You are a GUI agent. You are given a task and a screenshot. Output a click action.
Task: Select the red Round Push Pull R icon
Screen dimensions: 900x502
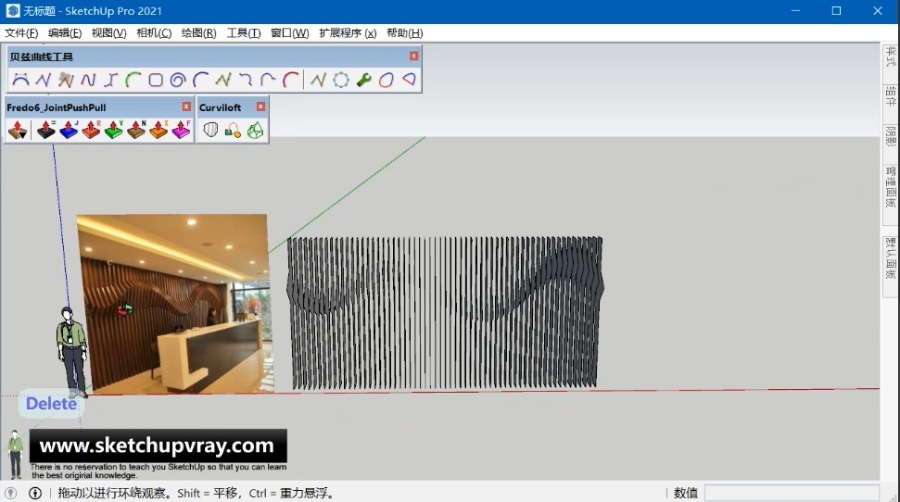(91, 130)
